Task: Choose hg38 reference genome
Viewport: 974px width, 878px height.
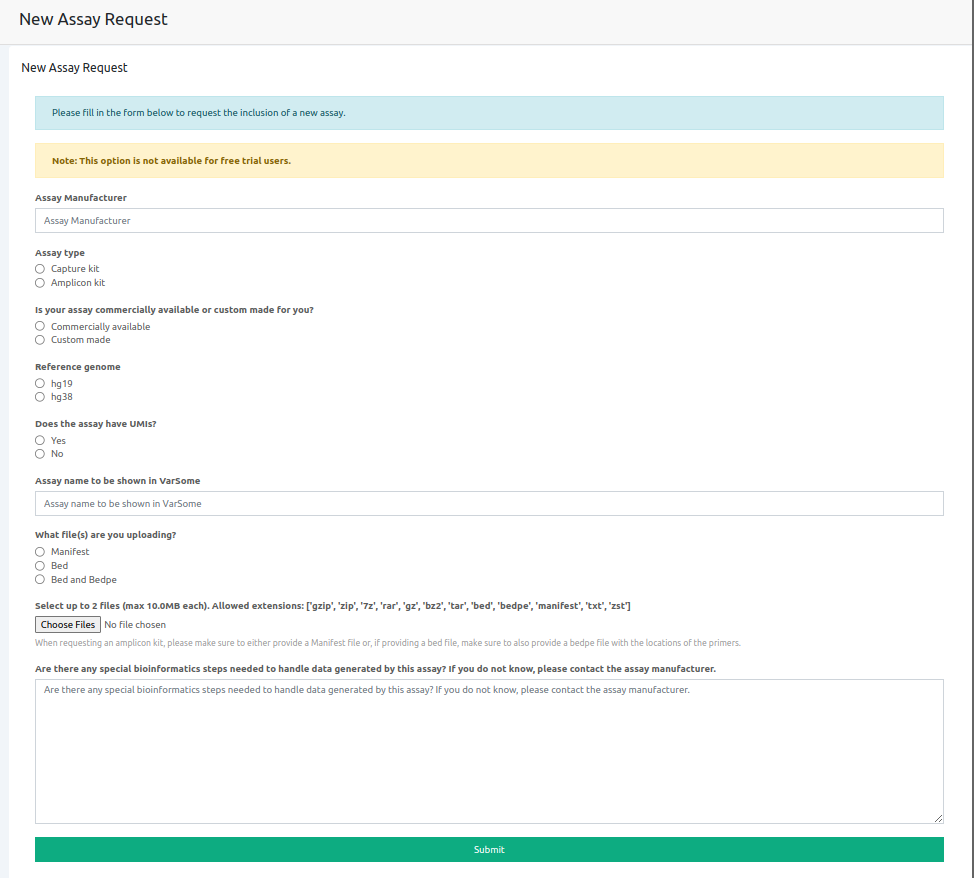Action: [40, 397]
